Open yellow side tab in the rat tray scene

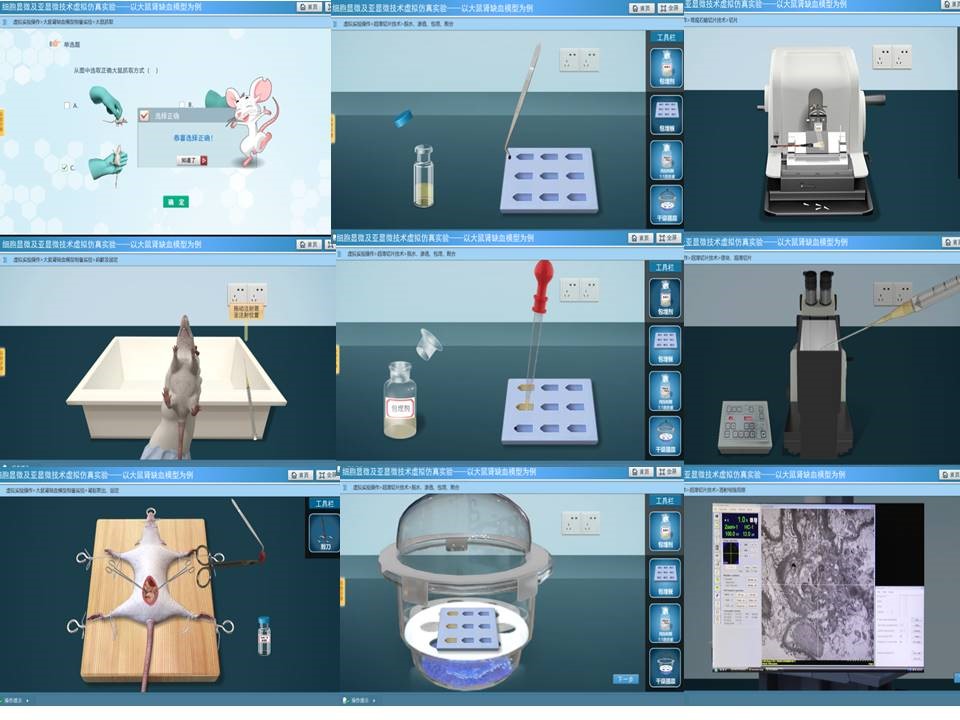pos(3,358)
